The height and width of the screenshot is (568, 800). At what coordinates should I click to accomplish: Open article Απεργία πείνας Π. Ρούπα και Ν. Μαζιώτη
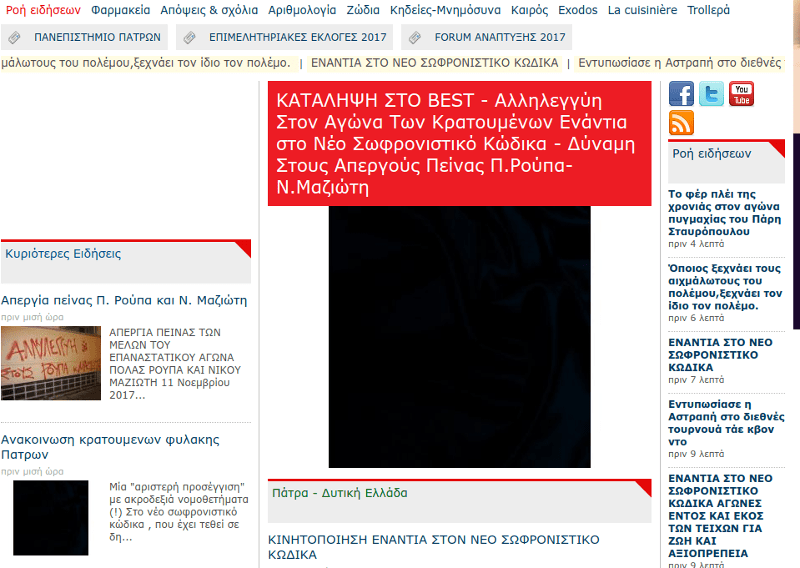coord(124,300)
